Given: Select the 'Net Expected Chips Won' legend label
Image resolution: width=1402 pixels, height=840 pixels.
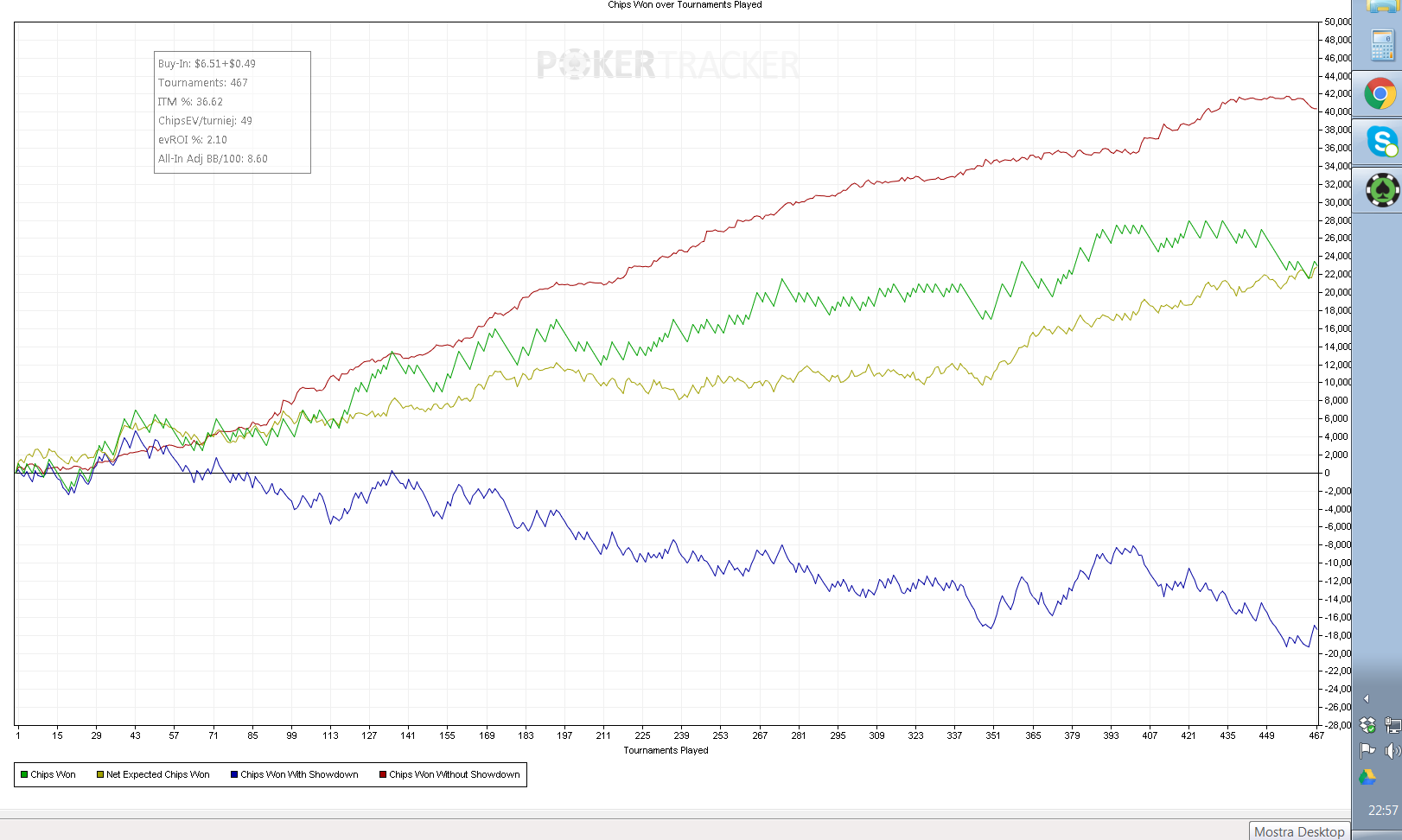Looking at the screenshot, I should point(158,774).
